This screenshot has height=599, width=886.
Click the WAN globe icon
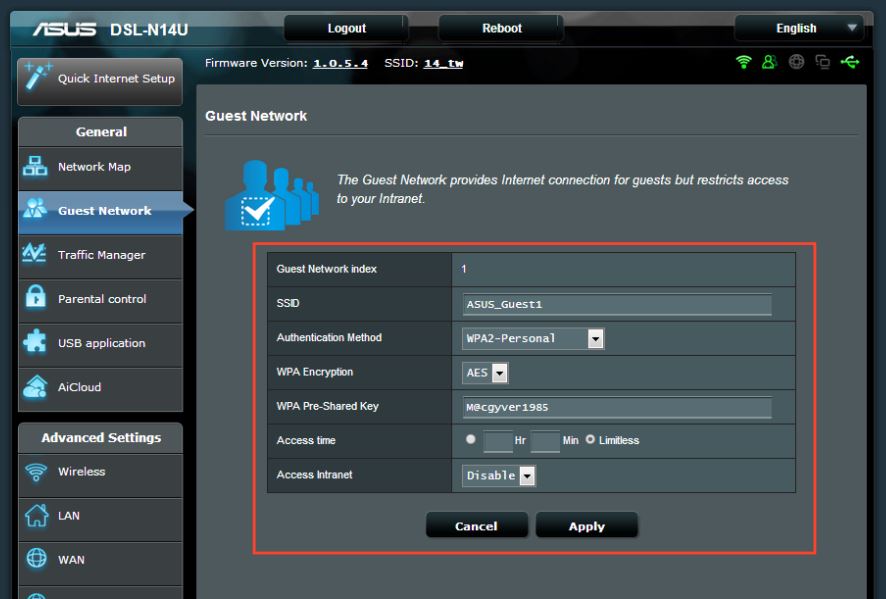(x=37, y=558)
